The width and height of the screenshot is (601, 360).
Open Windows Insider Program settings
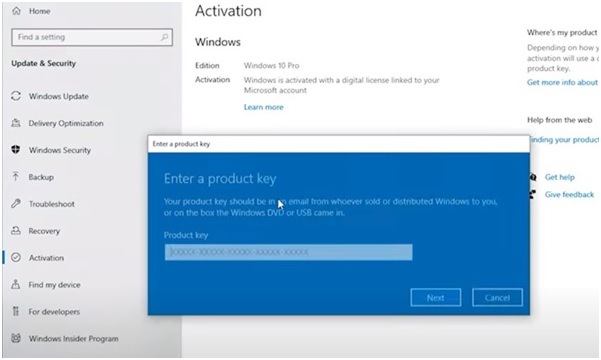74,339
